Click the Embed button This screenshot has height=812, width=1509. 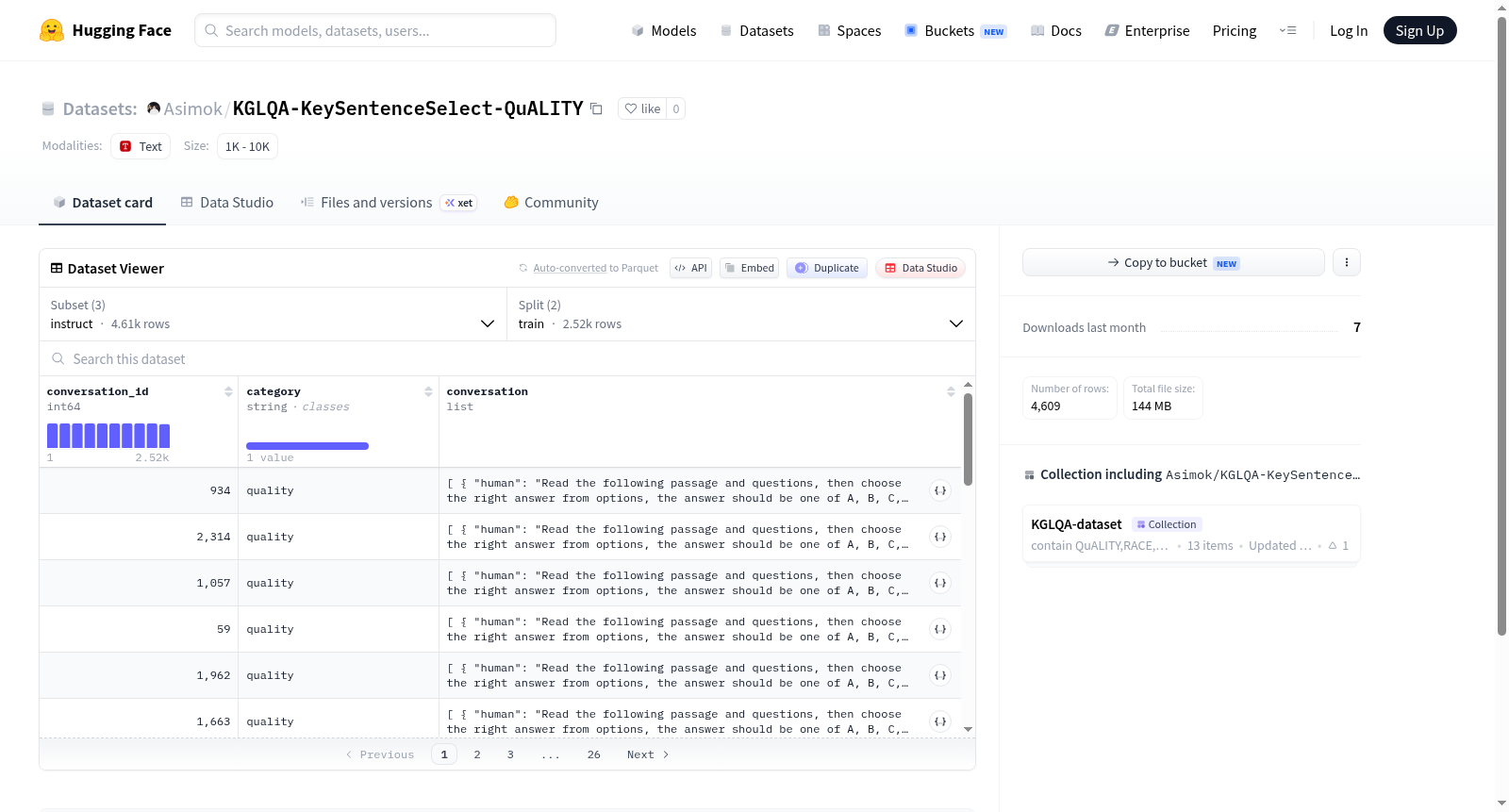coord(750,268)
